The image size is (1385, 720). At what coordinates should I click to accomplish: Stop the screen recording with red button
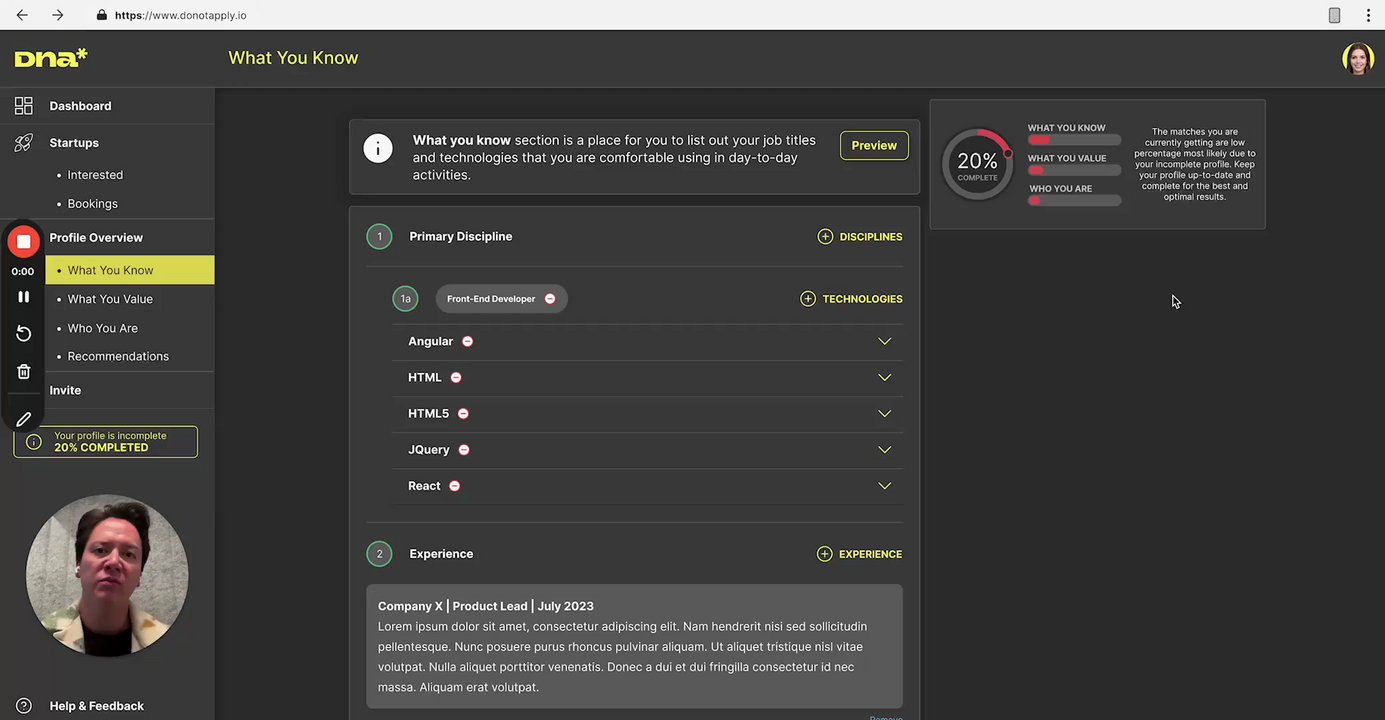pyautogui.click(x=23, y=242)
